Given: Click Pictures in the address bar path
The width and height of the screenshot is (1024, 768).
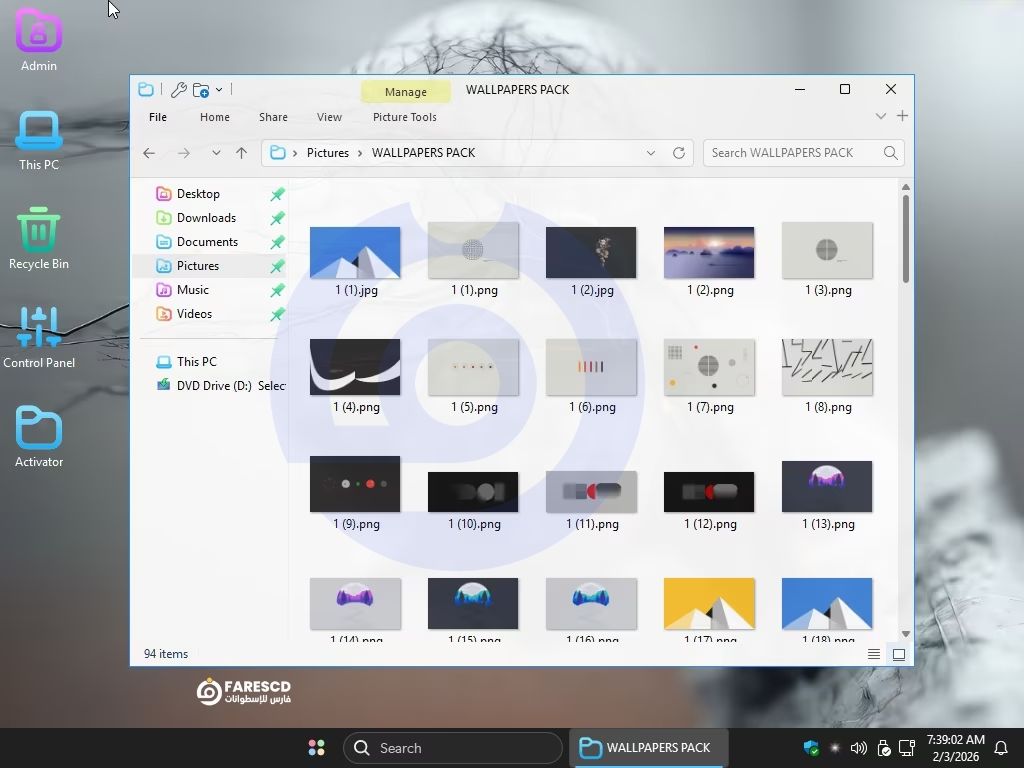Looking at the screenshot, I should pos(327,153).
